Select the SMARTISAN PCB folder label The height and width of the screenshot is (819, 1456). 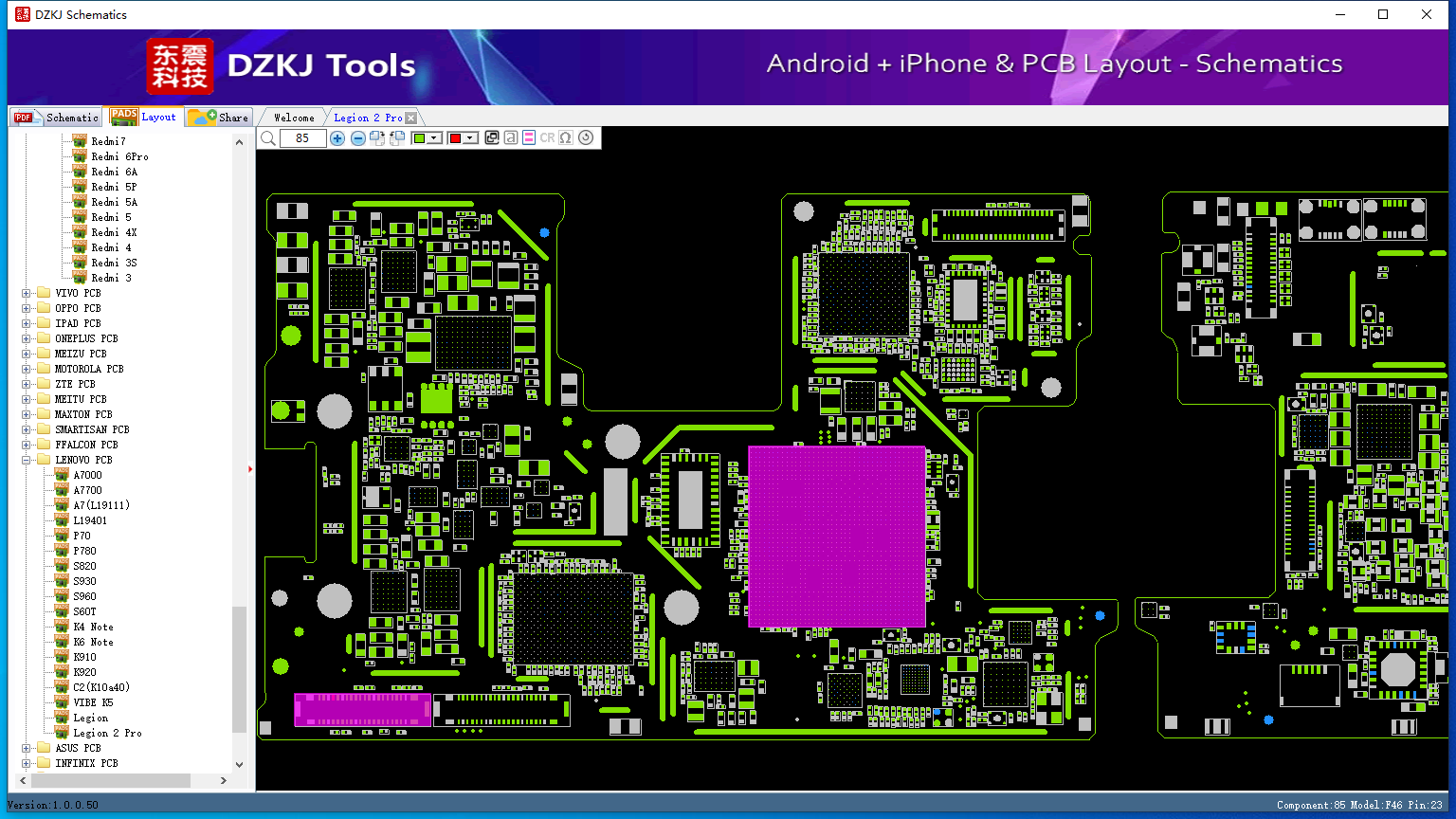tap(92, 429)
